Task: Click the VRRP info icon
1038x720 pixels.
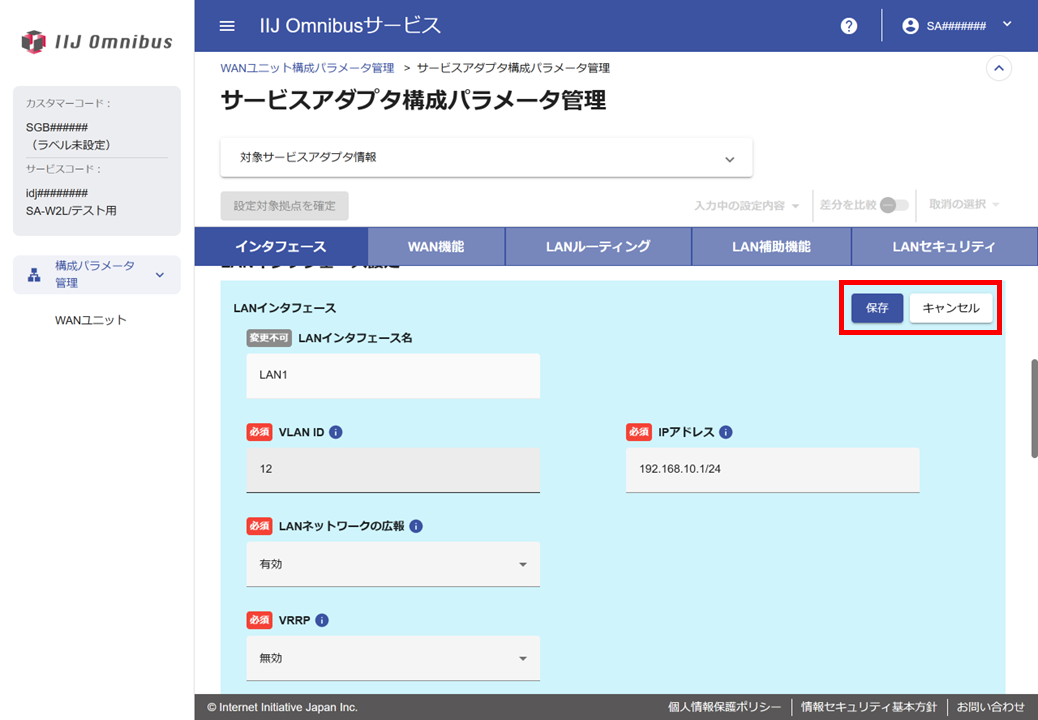Action: (322, 620)
